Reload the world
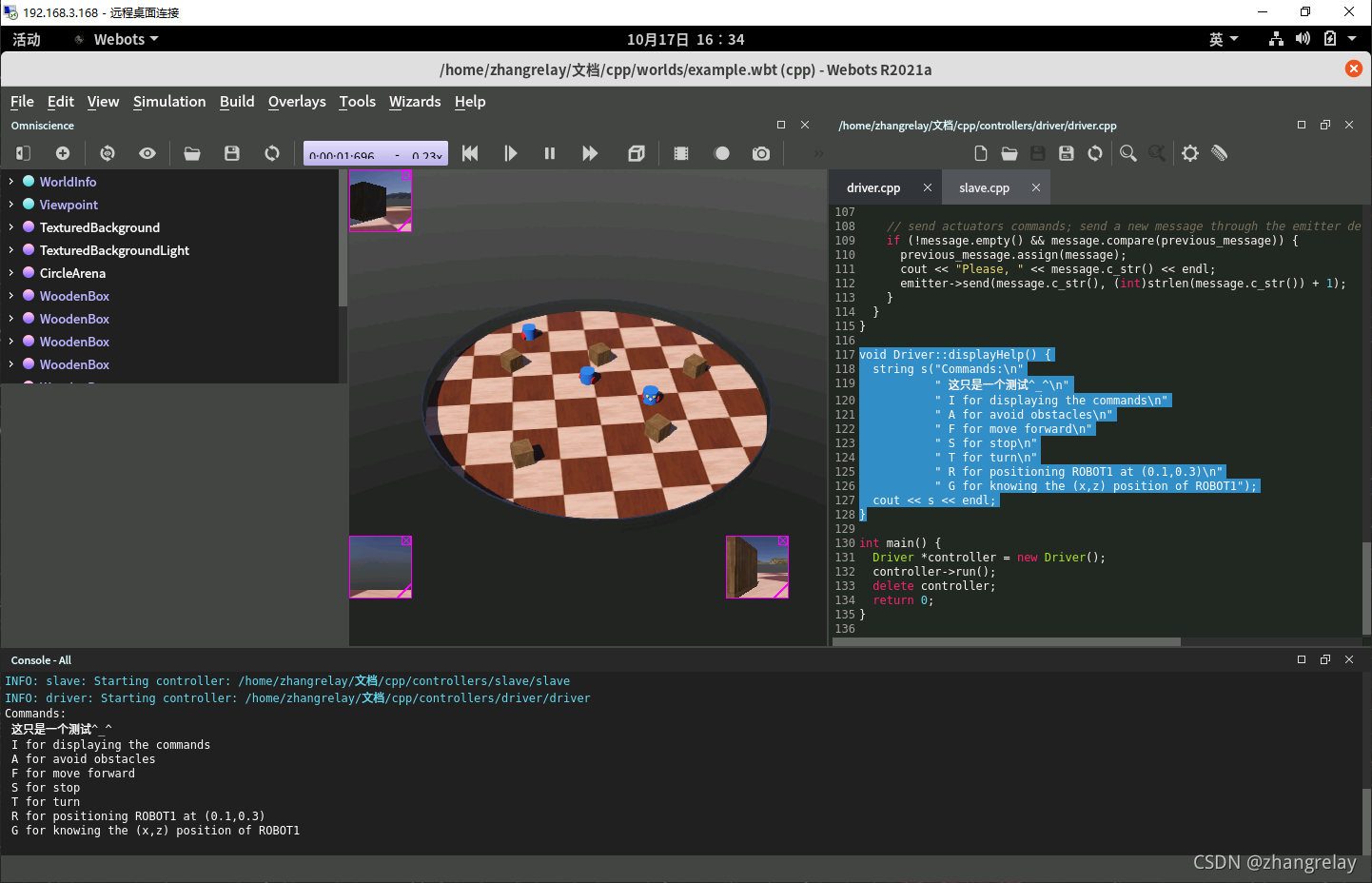 click(272, 153)
